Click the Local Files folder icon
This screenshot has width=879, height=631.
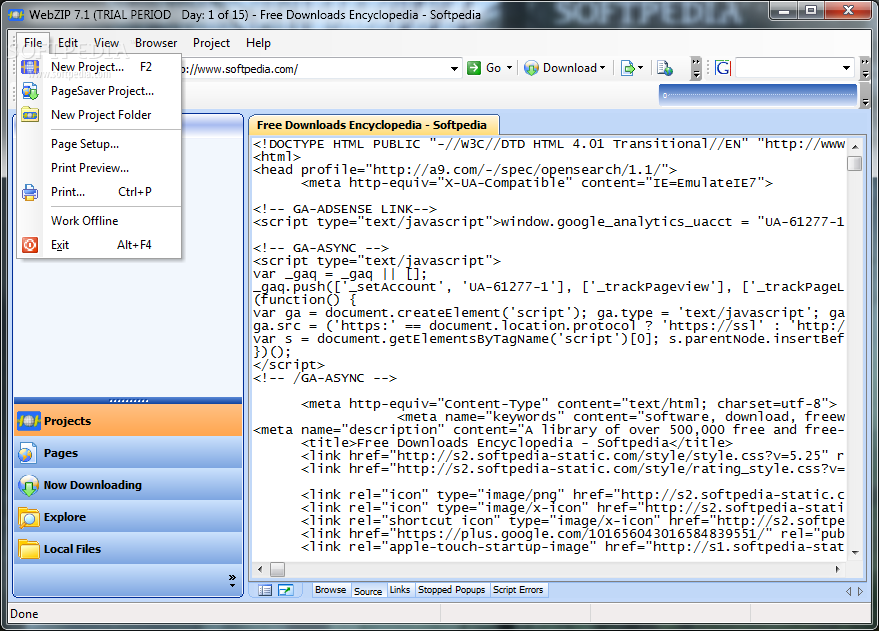coord(29,549)
